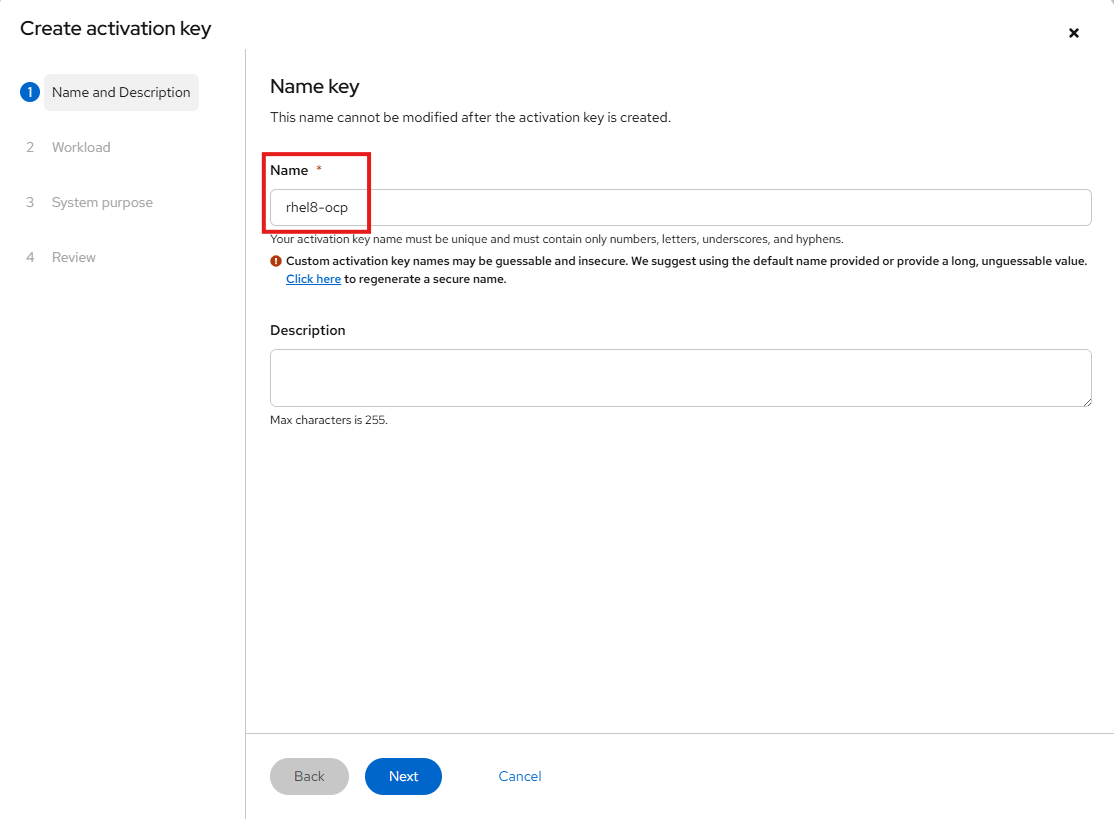Click the Name field containing rhel8-ocp

point(680,207)
